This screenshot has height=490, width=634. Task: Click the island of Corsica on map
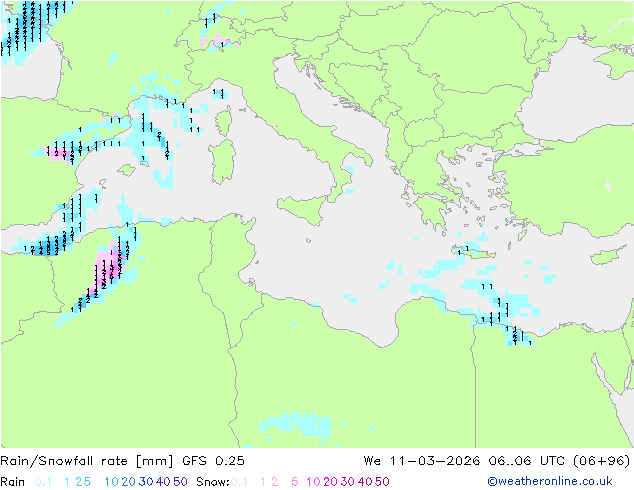click(x=224, y=121)
